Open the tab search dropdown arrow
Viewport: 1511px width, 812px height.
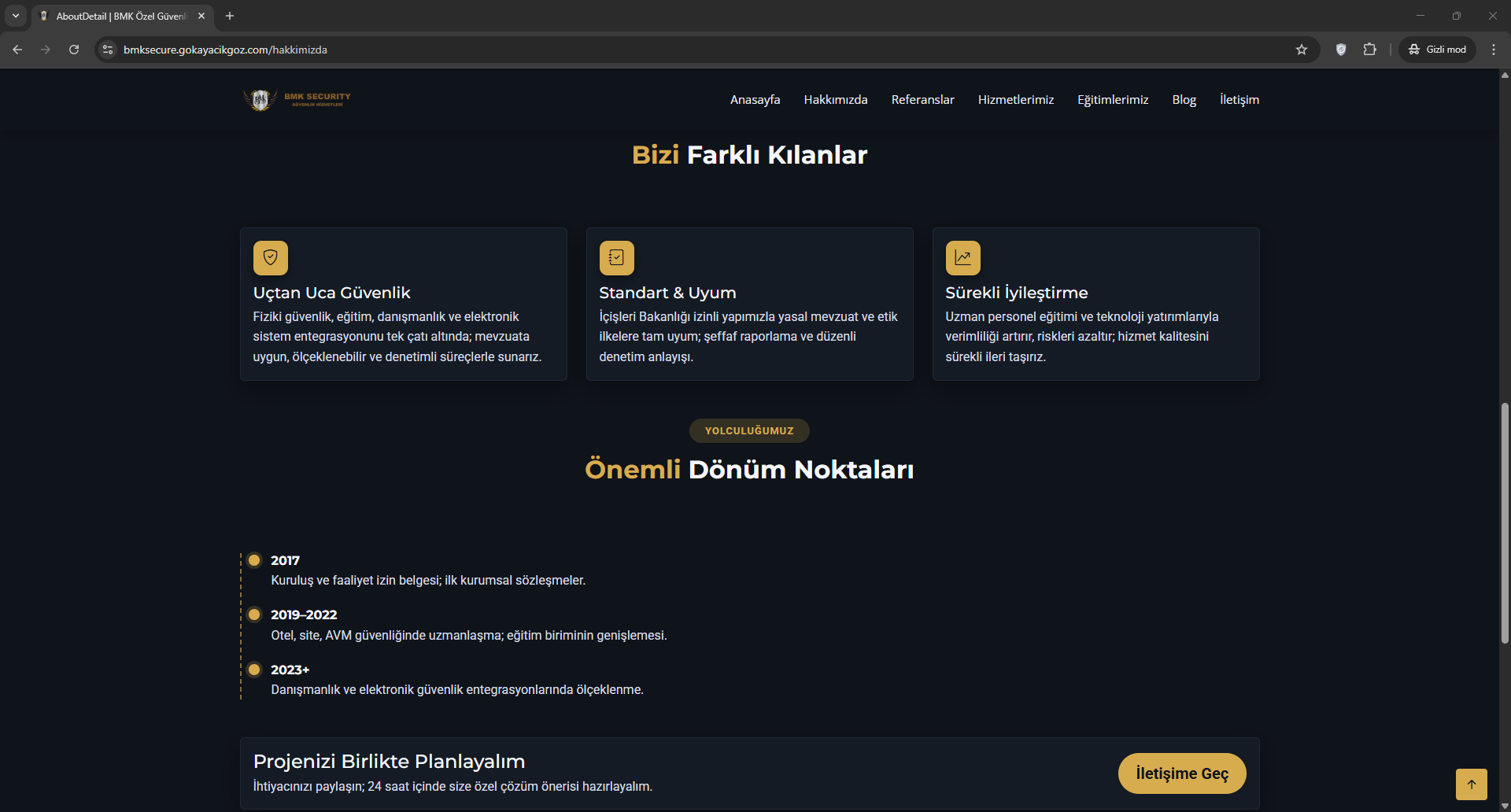coord(16,16)
